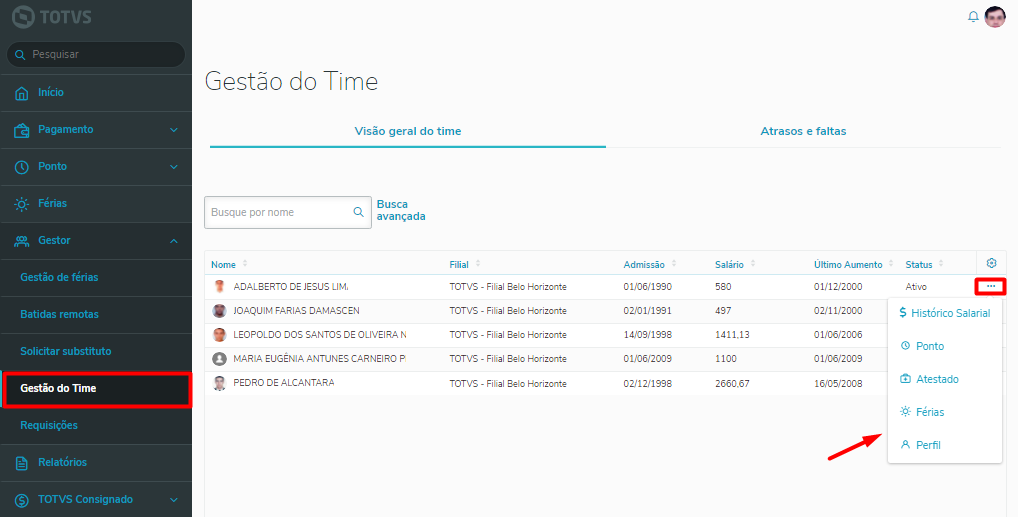Screen dimensions: 1018x517
Task: Click name ADALBERTO DE JESUS LIMA
Action: [x=290, y=286]
